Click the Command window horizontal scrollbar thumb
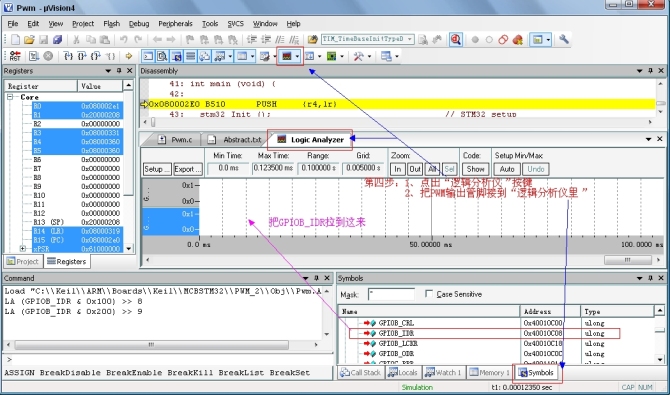 (152, 345)
